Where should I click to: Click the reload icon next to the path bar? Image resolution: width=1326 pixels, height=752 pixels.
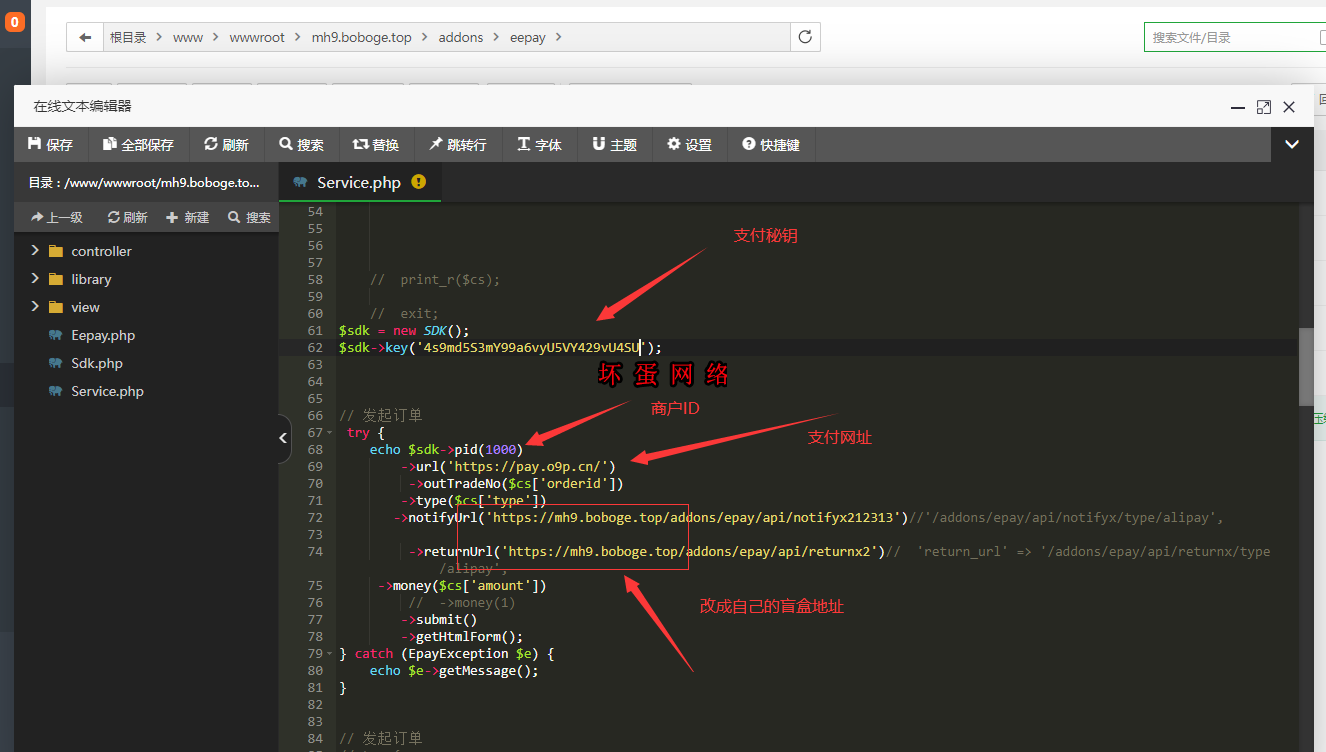pos(805,37)
